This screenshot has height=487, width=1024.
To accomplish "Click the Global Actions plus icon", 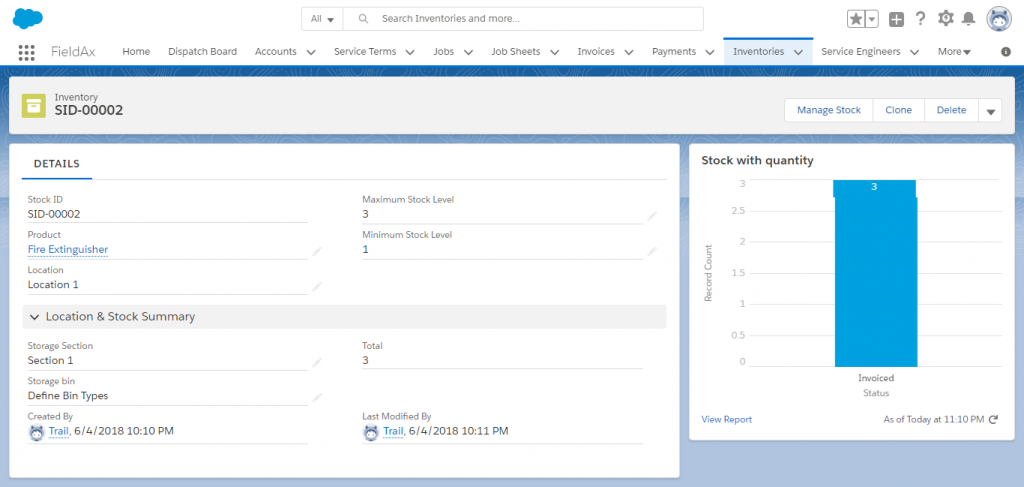I will coord(897,20).
